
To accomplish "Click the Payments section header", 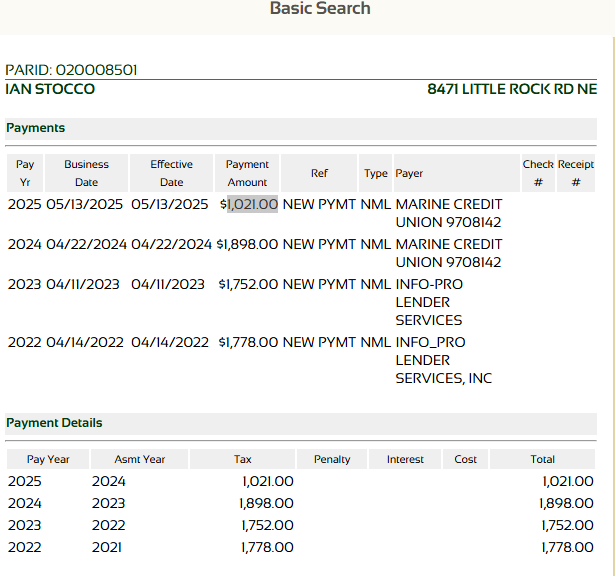I will (36, 128).
